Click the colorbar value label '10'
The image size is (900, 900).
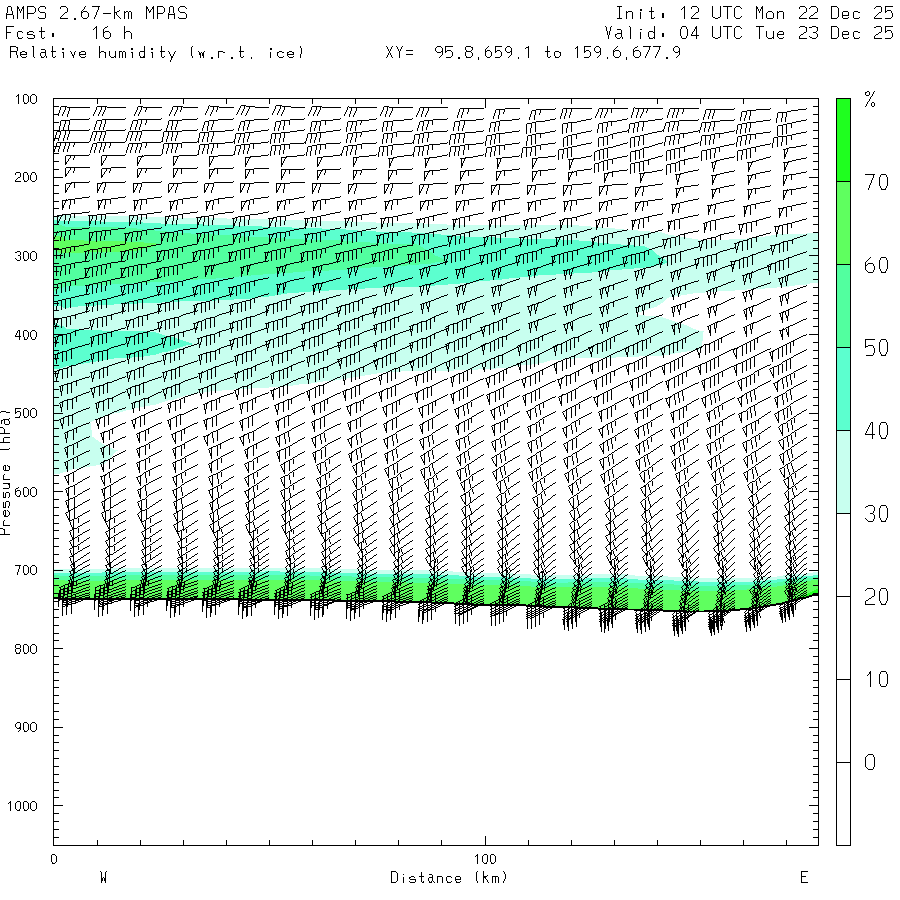(x=876, y=680)
